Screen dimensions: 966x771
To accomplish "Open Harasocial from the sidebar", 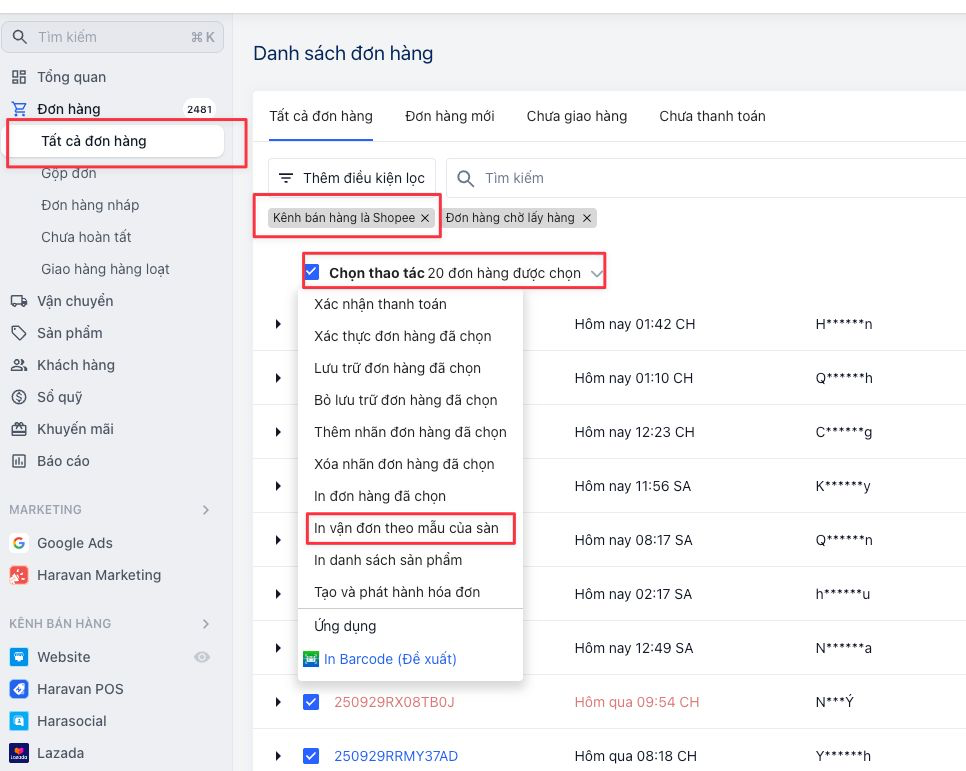I will [18, 721].
